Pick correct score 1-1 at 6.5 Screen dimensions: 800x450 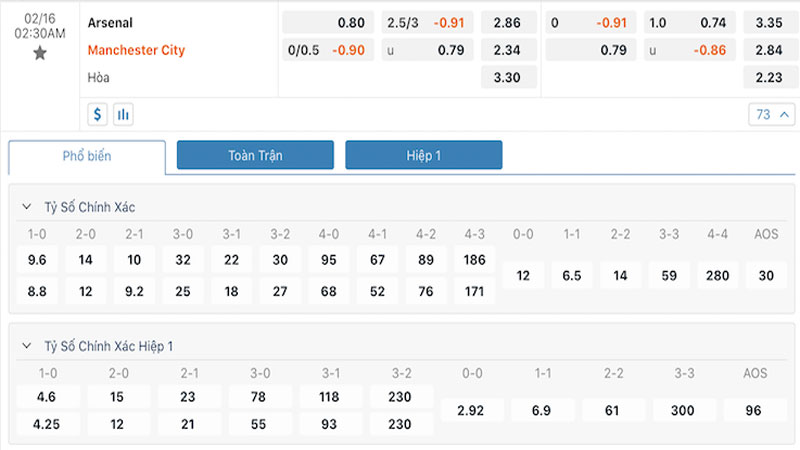point(572,276)
